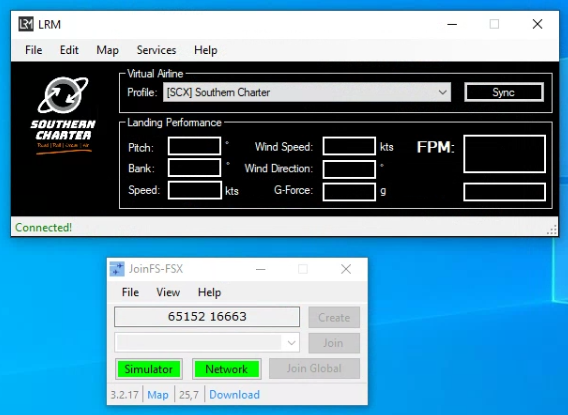Viewport: 568px width, 415px height.
Task: Click the Southern Charter logo image
Action: 63,115
